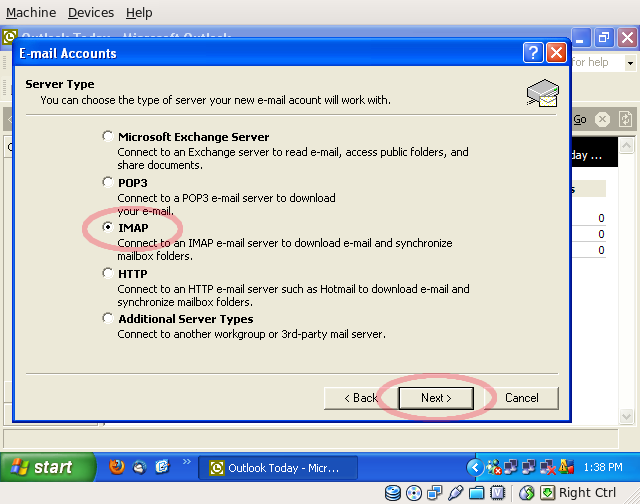Click the dialog's question mark help icon
The width and height of the screenshot is (640, 504).
pos(533,53)
